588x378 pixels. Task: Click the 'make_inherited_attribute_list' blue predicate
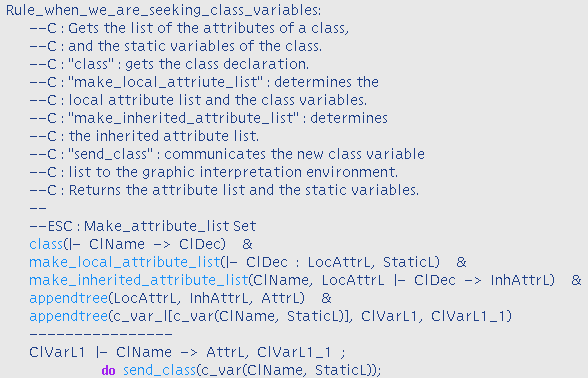point(139,280)
